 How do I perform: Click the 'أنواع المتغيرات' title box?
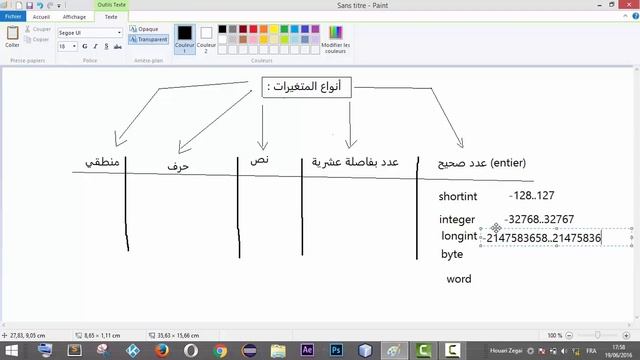point(307,87)
